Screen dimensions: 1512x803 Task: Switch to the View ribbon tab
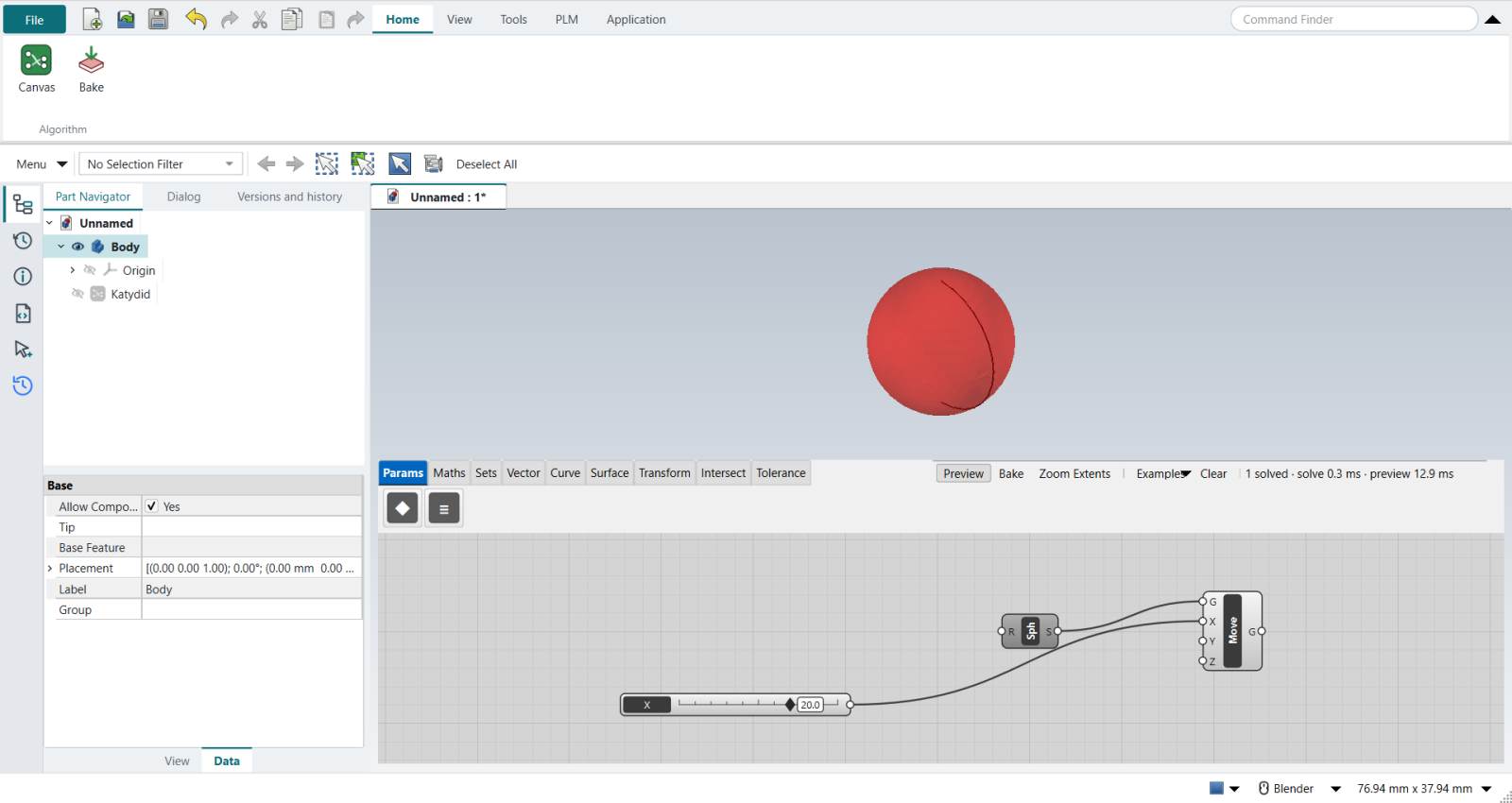click(x=459, y=19)
